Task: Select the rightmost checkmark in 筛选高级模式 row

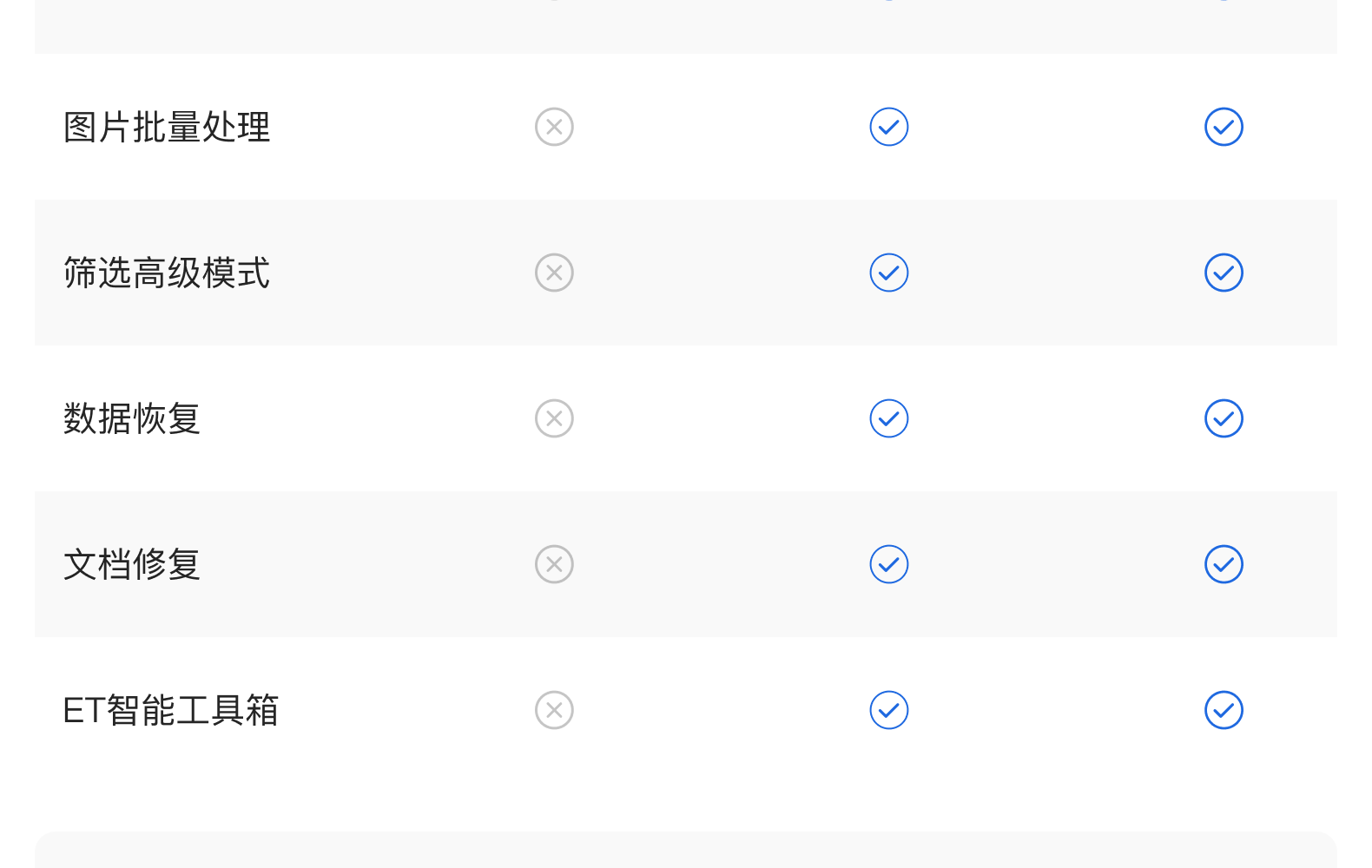Action: 1224,273
